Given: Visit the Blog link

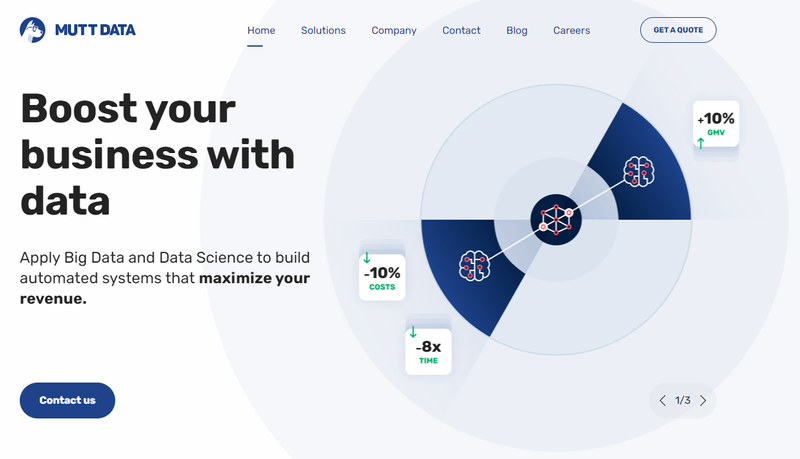Looking at the screenshot, I should [x=517, y=31].
